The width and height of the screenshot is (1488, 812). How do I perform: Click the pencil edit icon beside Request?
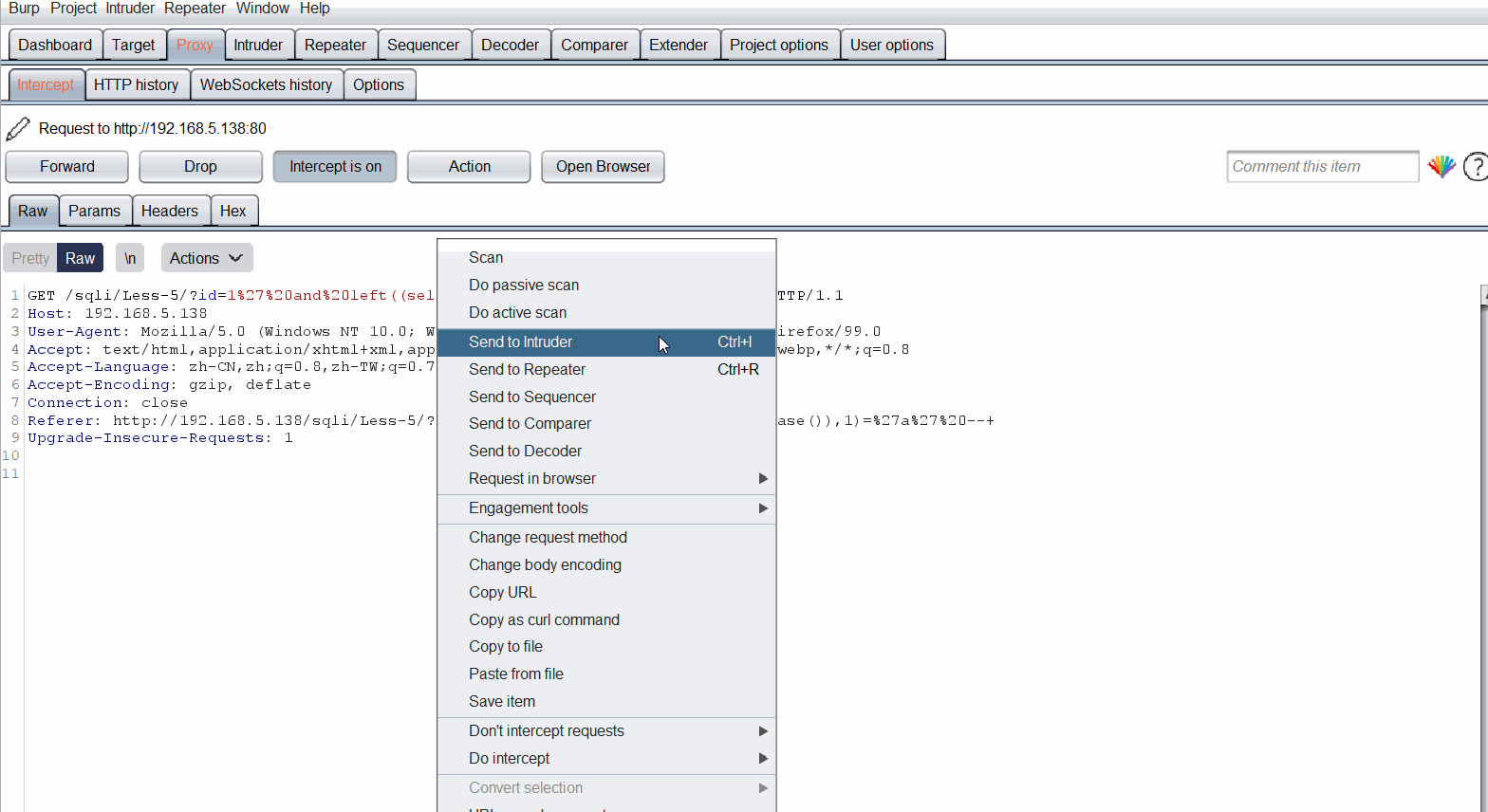pyautogui.click(x=18, y=128)
